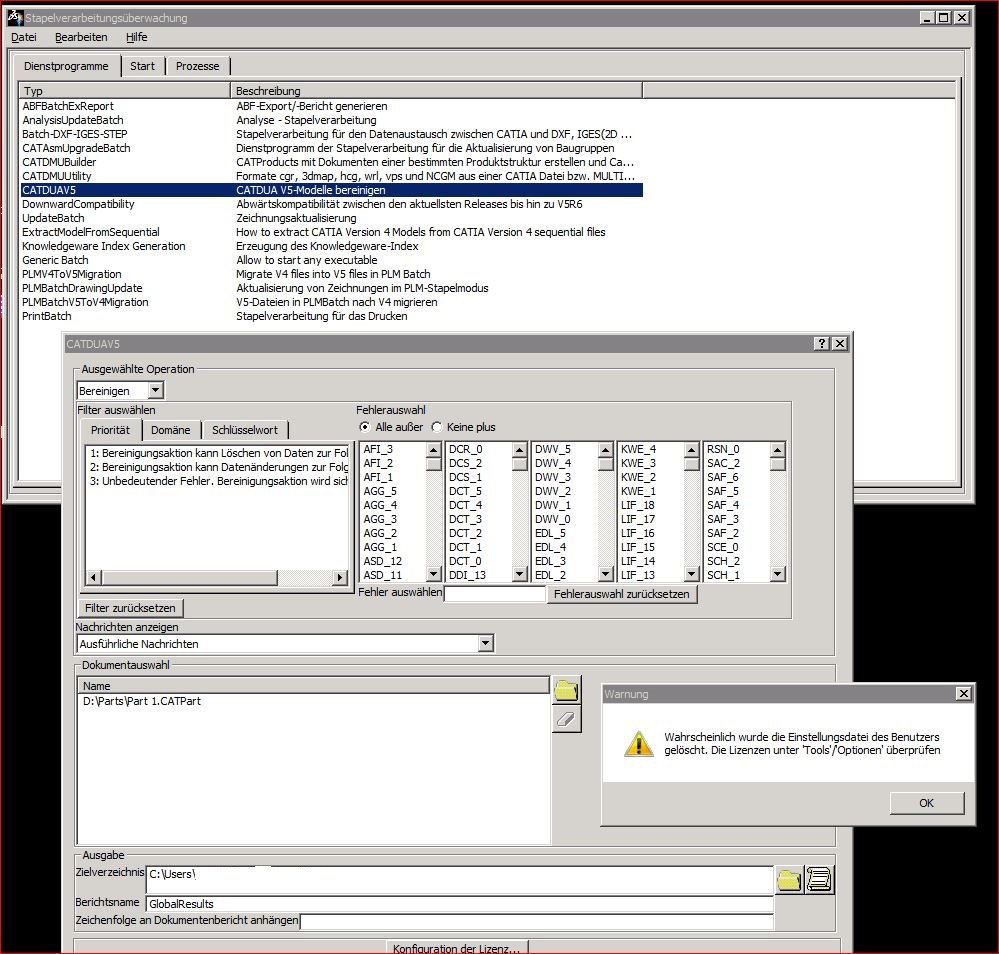Select the AnalysisUpdateBatch utility
Screen dimensions: 999x954
tap(331, 120)
